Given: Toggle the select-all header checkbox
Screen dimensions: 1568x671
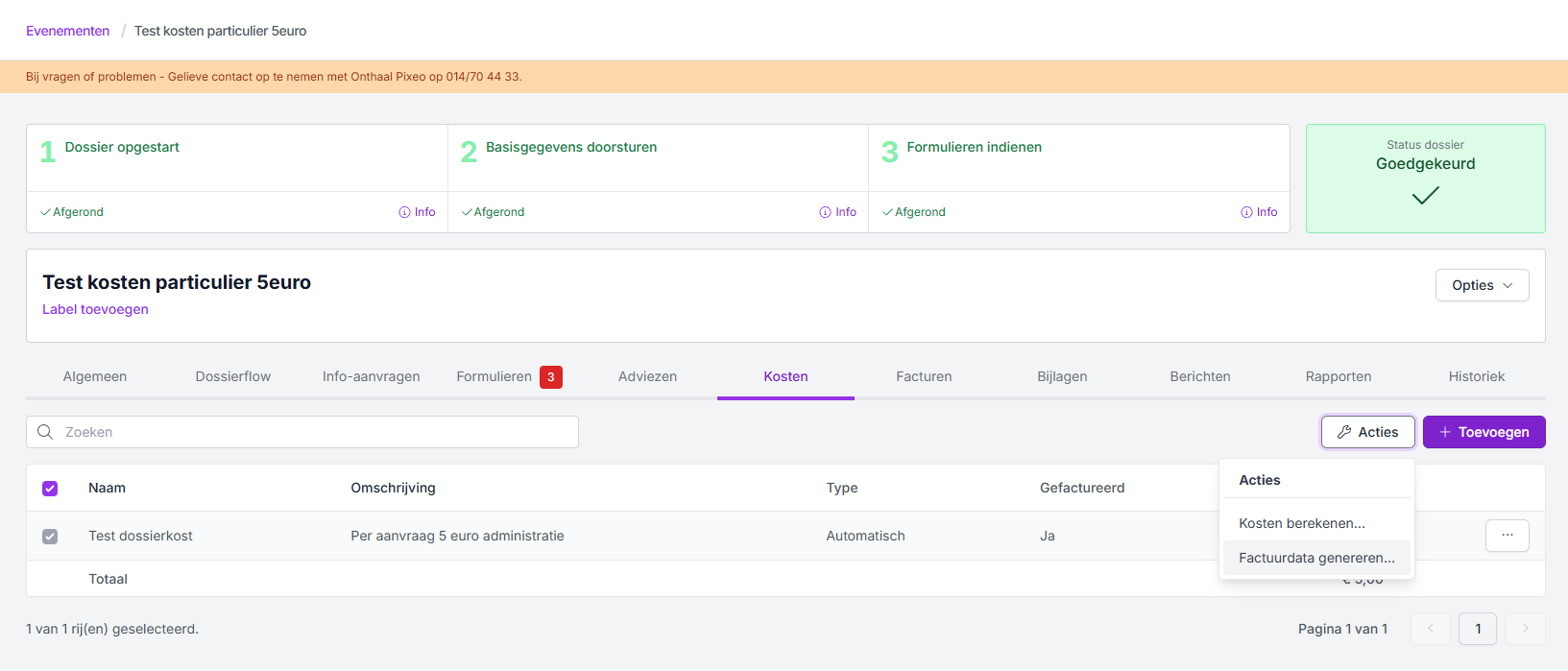Looking at the screenshot, I should [50, 489].
